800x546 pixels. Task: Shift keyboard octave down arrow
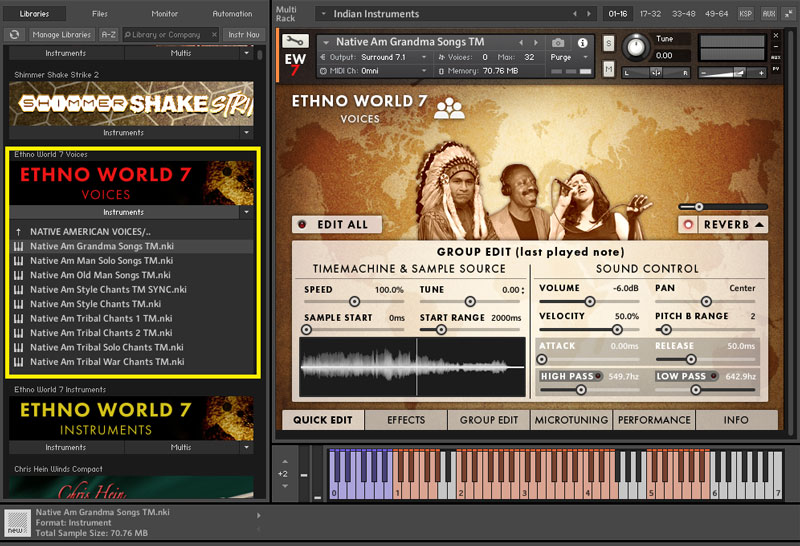click(x=285, y=486)
